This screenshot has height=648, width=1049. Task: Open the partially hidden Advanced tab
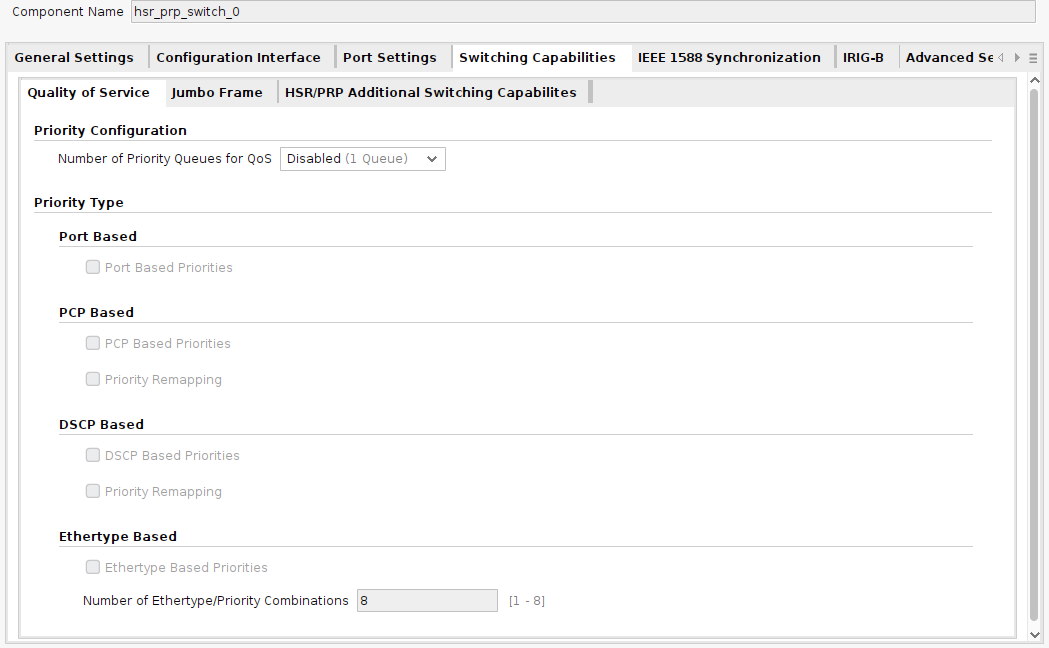coord(949,58)
